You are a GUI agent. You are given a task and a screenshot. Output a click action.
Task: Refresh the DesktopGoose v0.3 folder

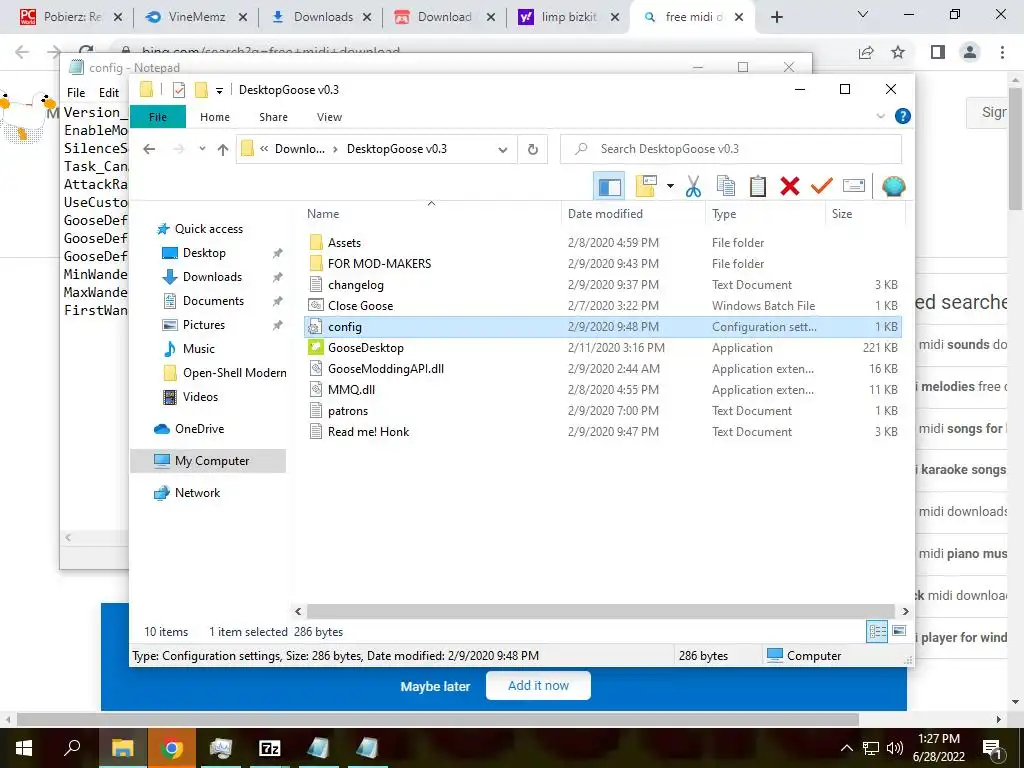coord(533,150)
